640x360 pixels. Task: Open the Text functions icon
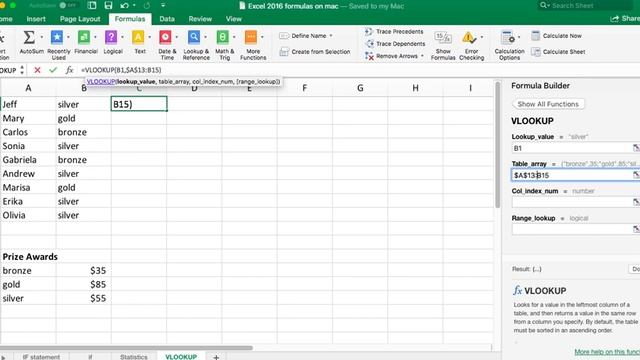coord(138,38)
